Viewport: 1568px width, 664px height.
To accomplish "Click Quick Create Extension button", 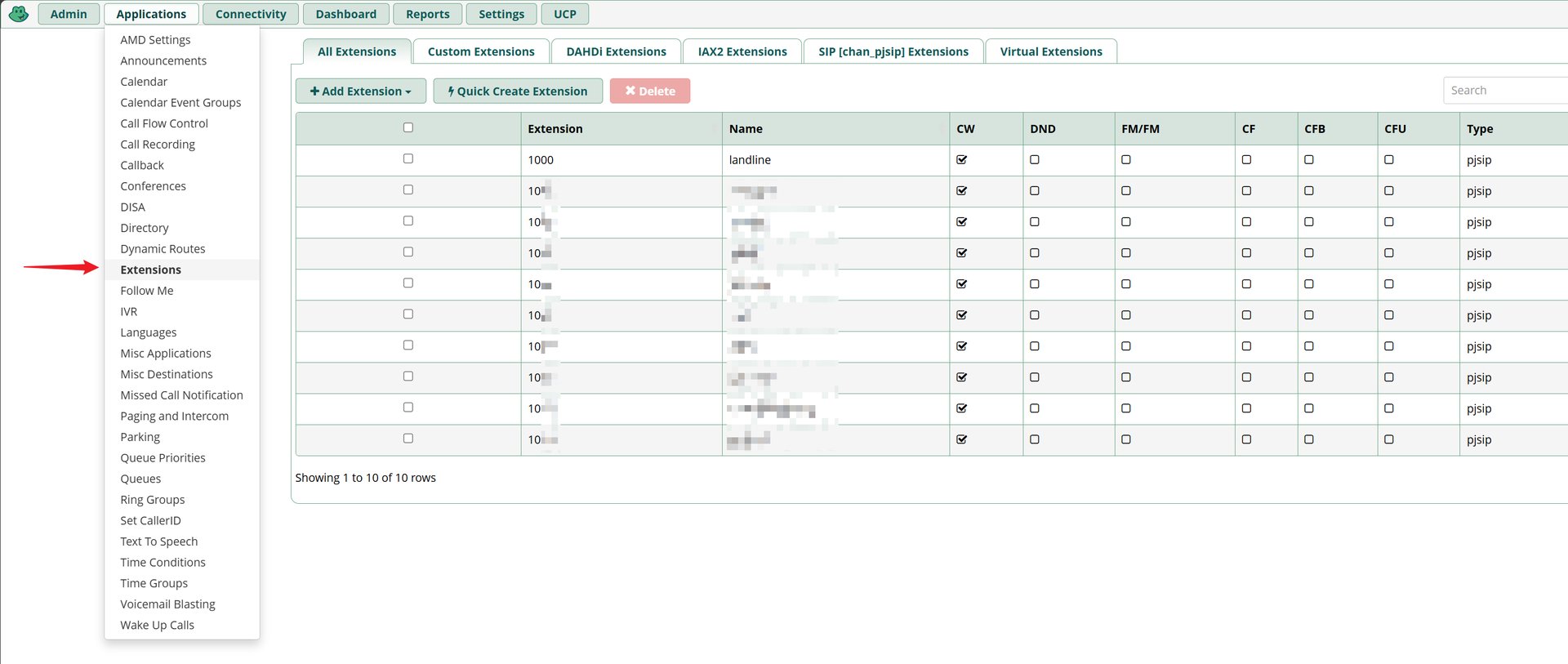I will pyautogui.click(x=518, y=91).
